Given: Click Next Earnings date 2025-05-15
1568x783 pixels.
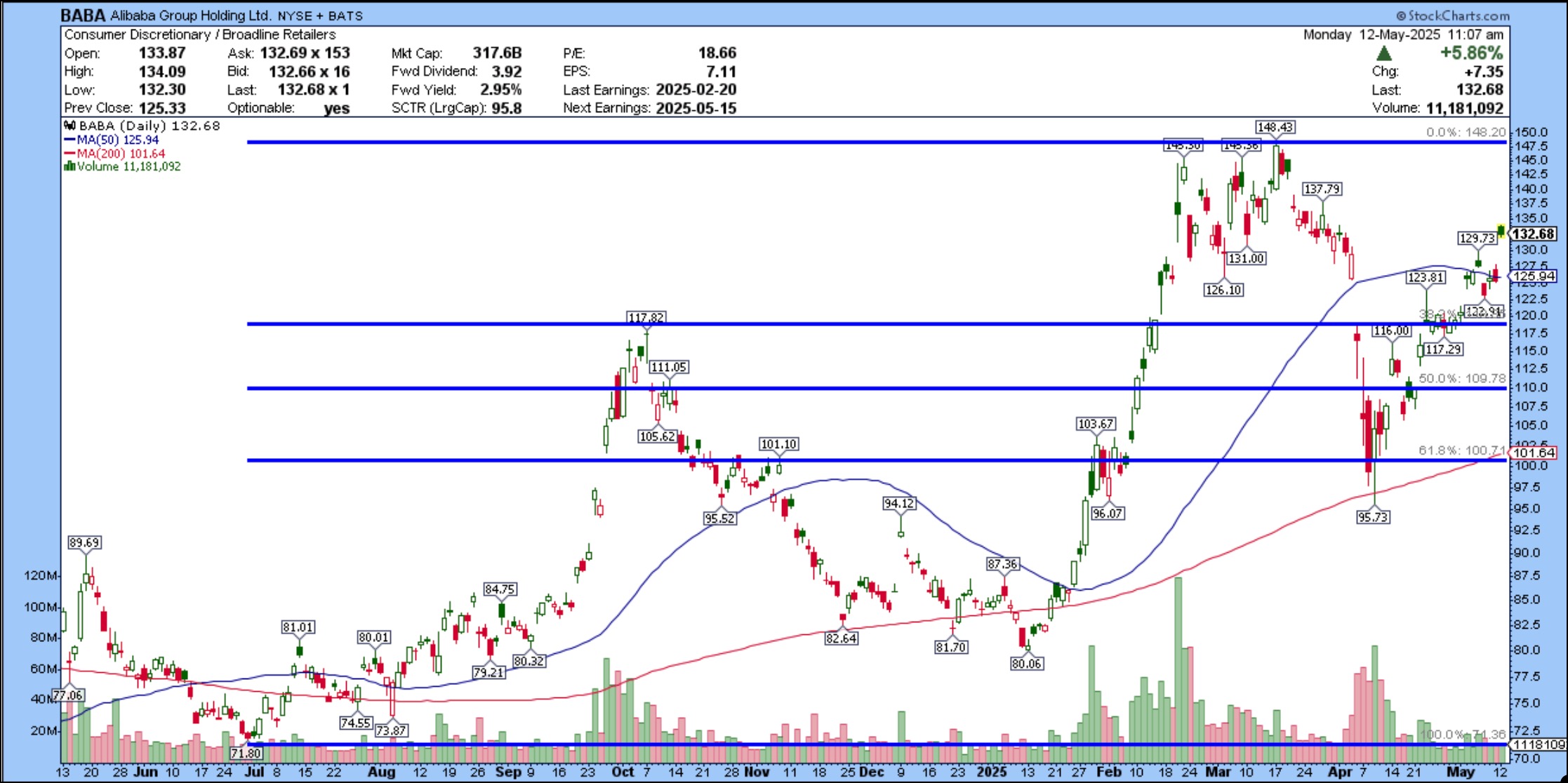Looking at the screenshot, I should tap(696, 107).
